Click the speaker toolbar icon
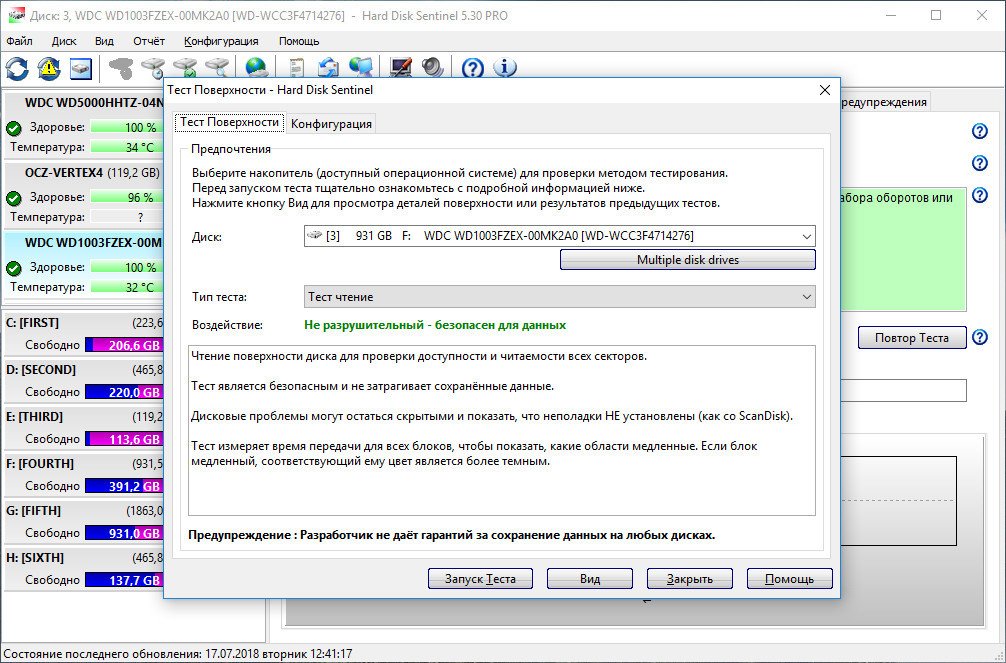This screenshot has width=1006, height=663. (x=433, y=68)
